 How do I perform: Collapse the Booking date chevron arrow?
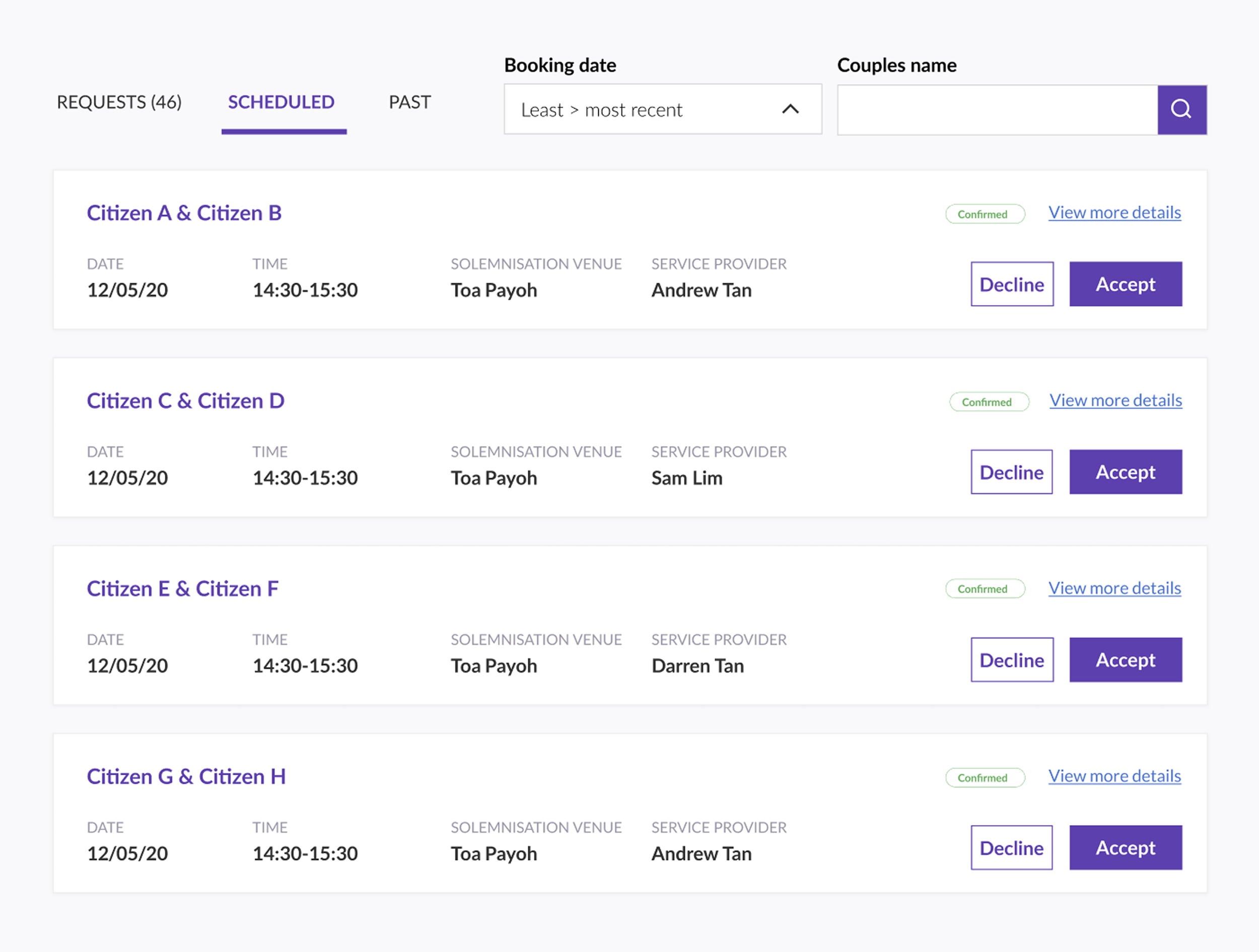790,109
